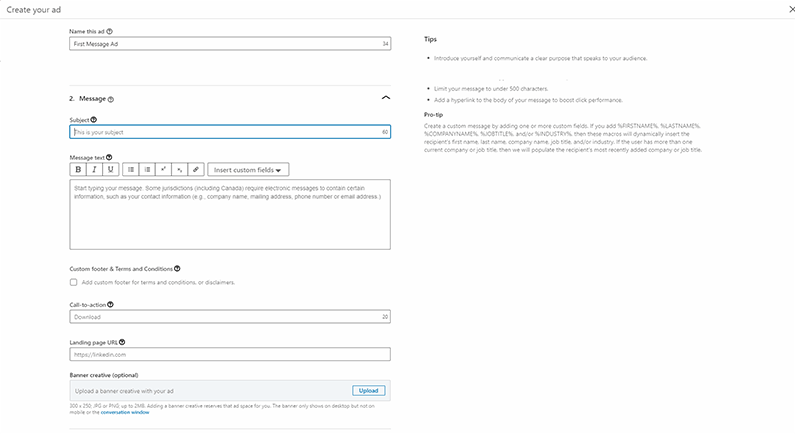Open help icon next to Message text label

coord(109,157)
